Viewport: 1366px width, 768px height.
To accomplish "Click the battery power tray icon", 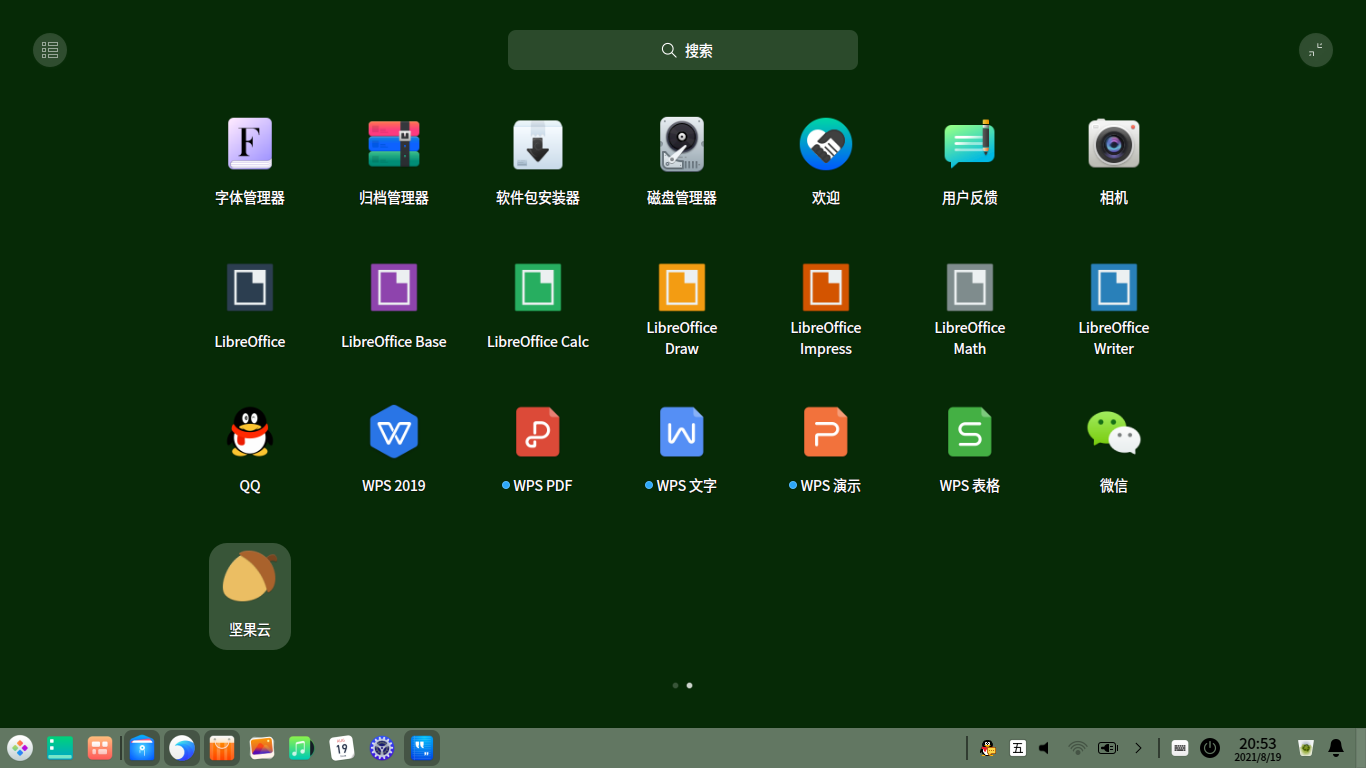I will (x=1108, y=748).
